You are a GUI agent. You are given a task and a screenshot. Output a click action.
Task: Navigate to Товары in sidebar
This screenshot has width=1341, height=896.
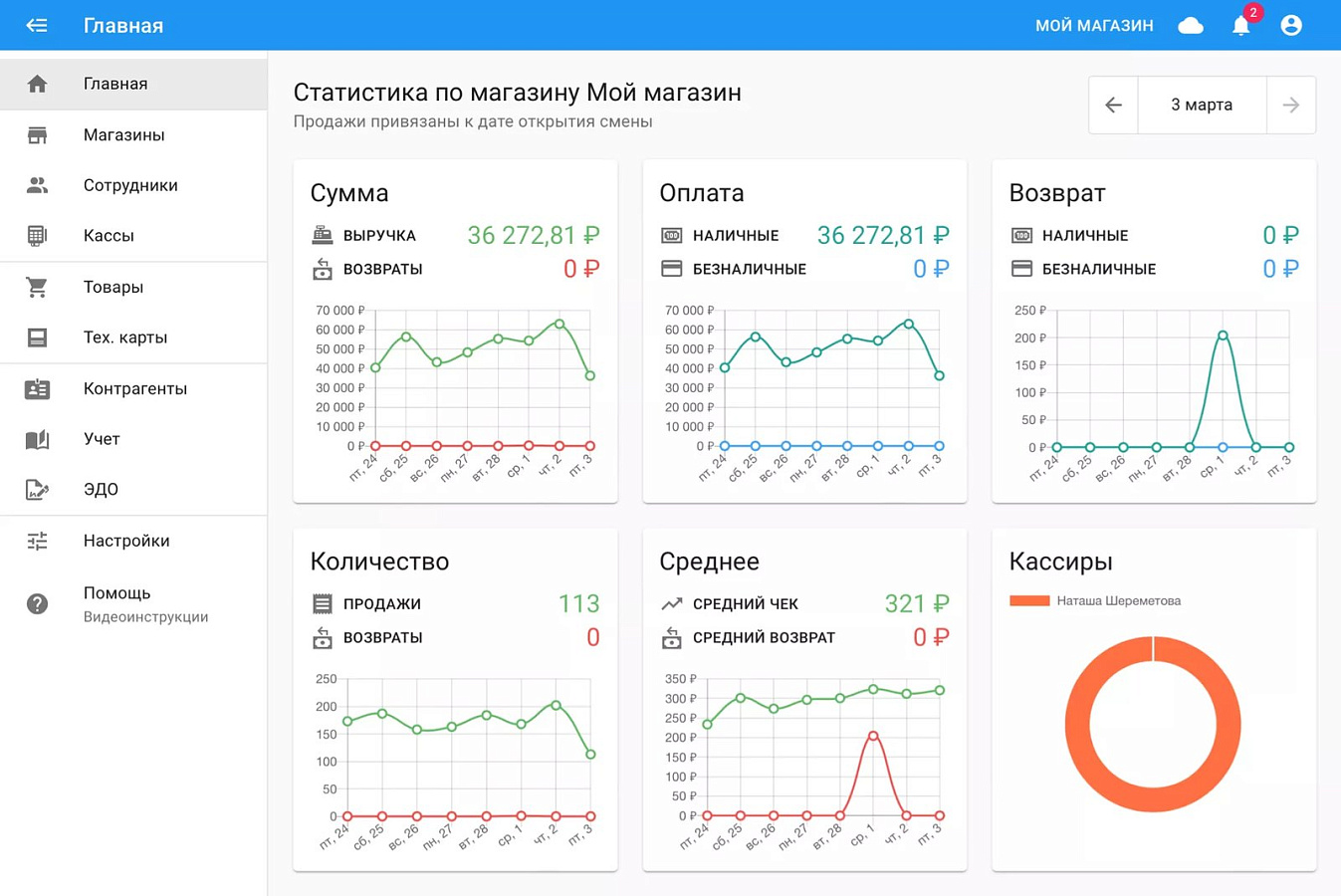point(133,287)
